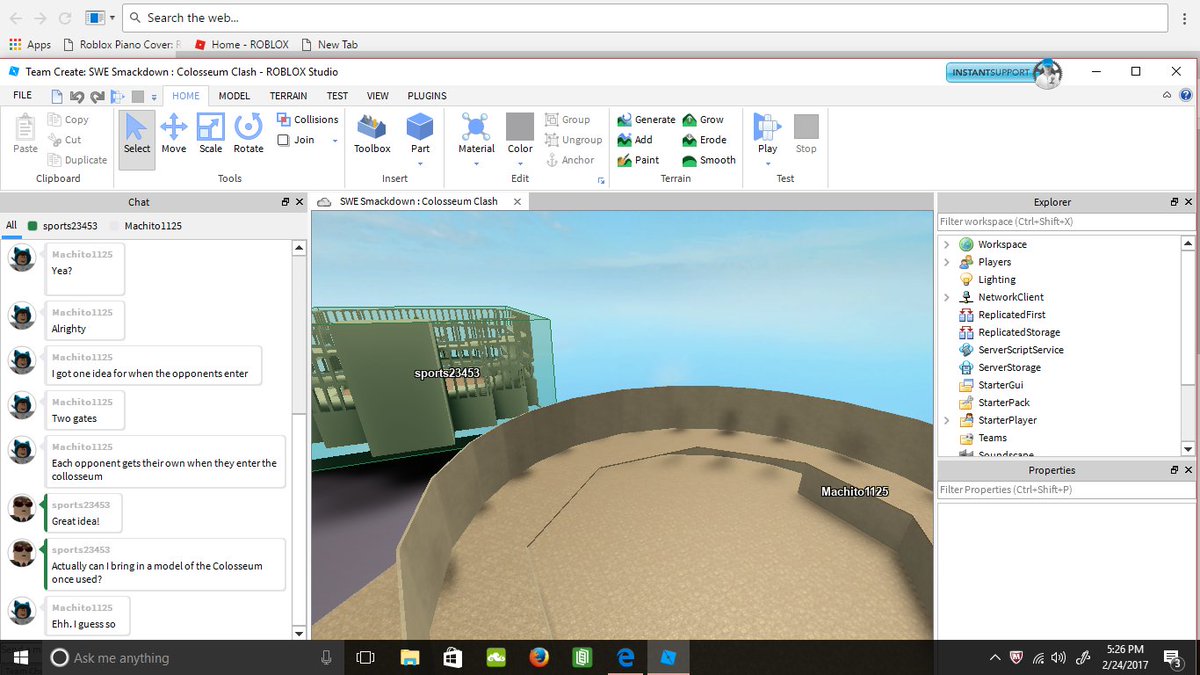This screenshot has height=675, width=1200.
Task: Open the Play dropdown arrow
Action: point(767,164)
